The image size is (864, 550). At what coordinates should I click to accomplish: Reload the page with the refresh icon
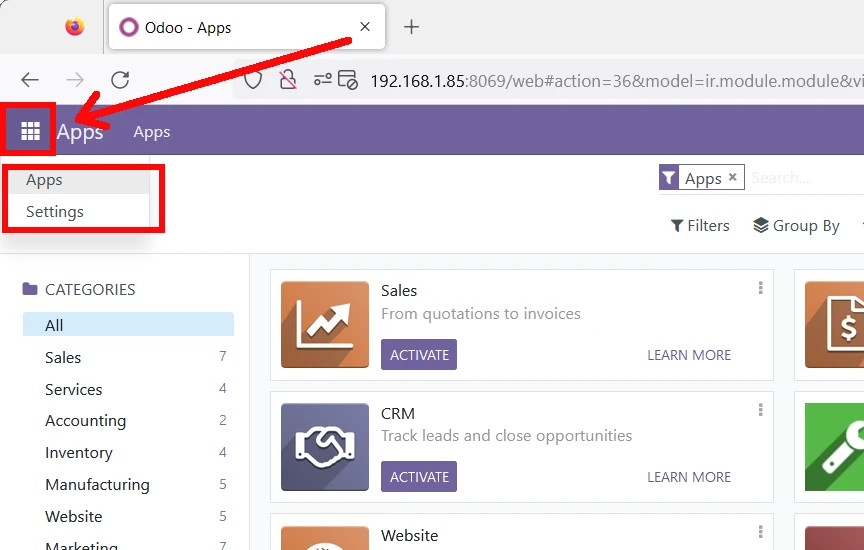pyautogui.click(x=120, y=80)
